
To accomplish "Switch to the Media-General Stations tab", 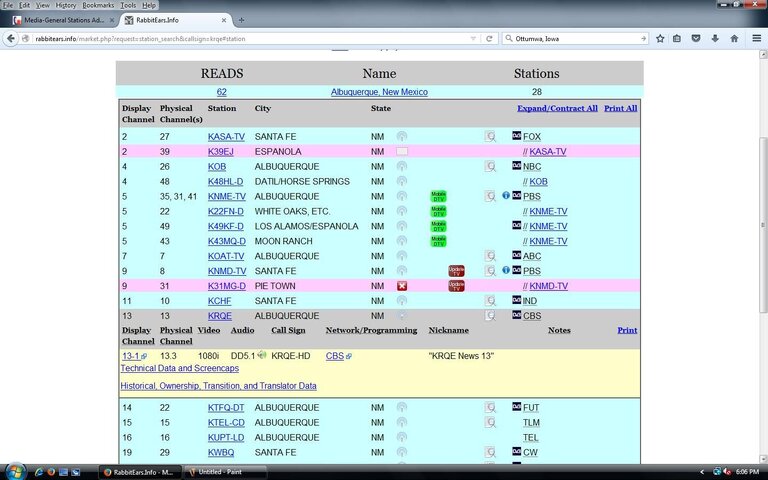I will point(64,20).
